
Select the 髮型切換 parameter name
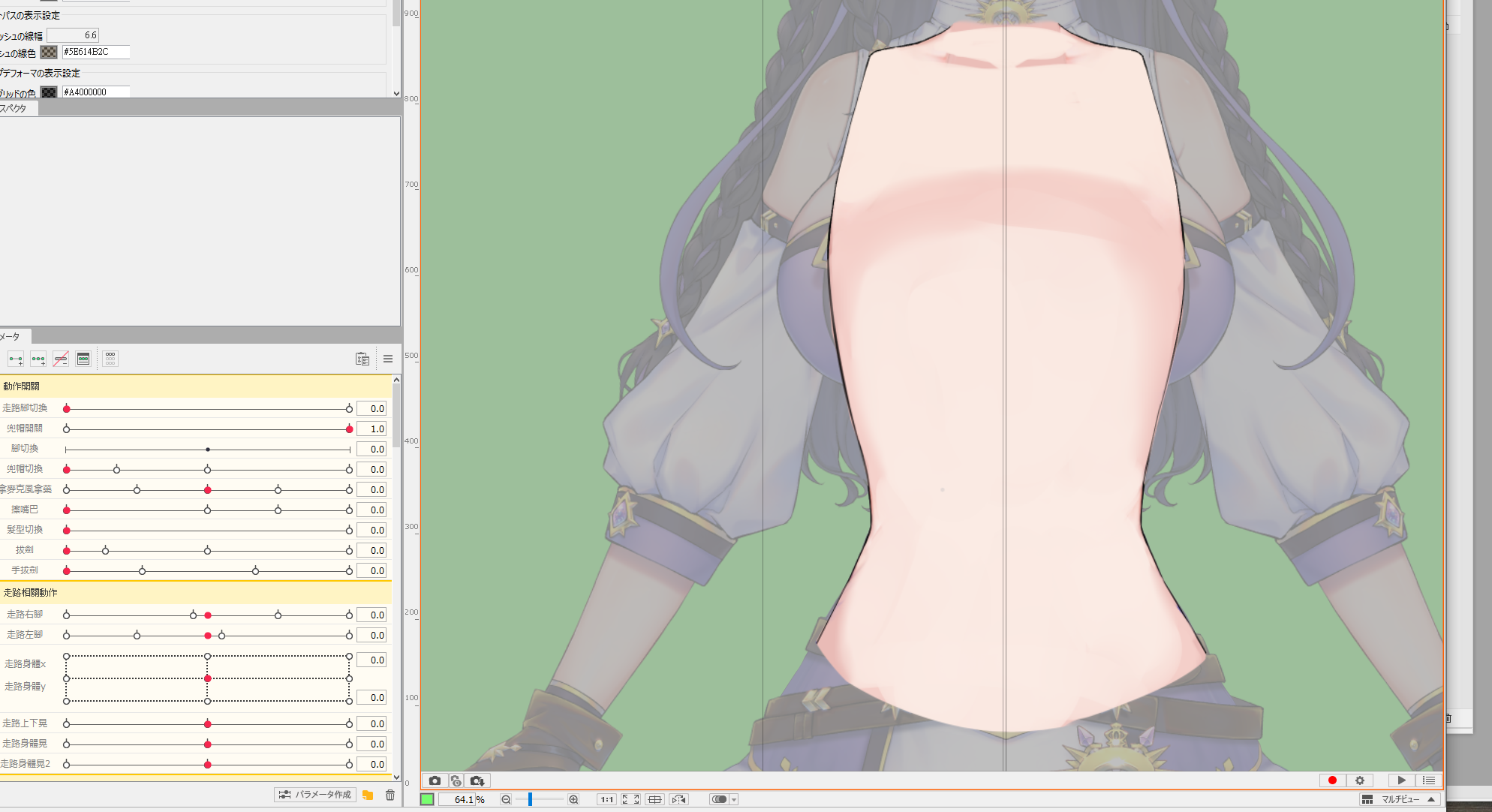[25, 530]
